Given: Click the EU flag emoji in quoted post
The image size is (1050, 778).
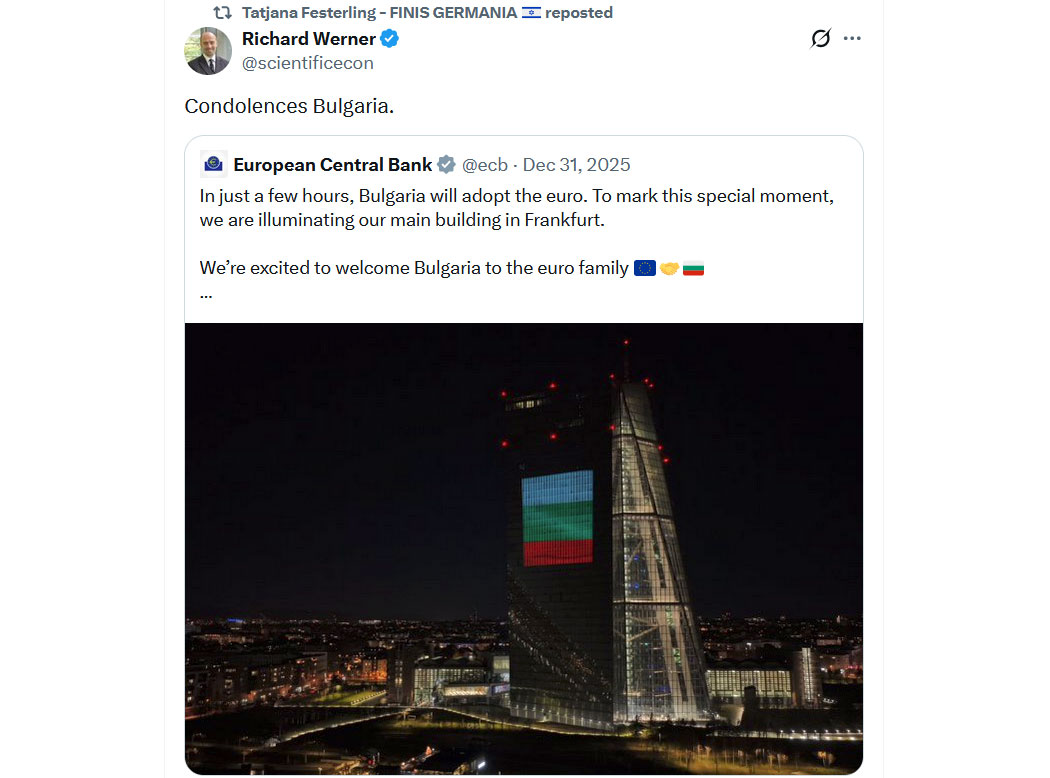Looking at the screenshot, I should click(x=645, y=268).
